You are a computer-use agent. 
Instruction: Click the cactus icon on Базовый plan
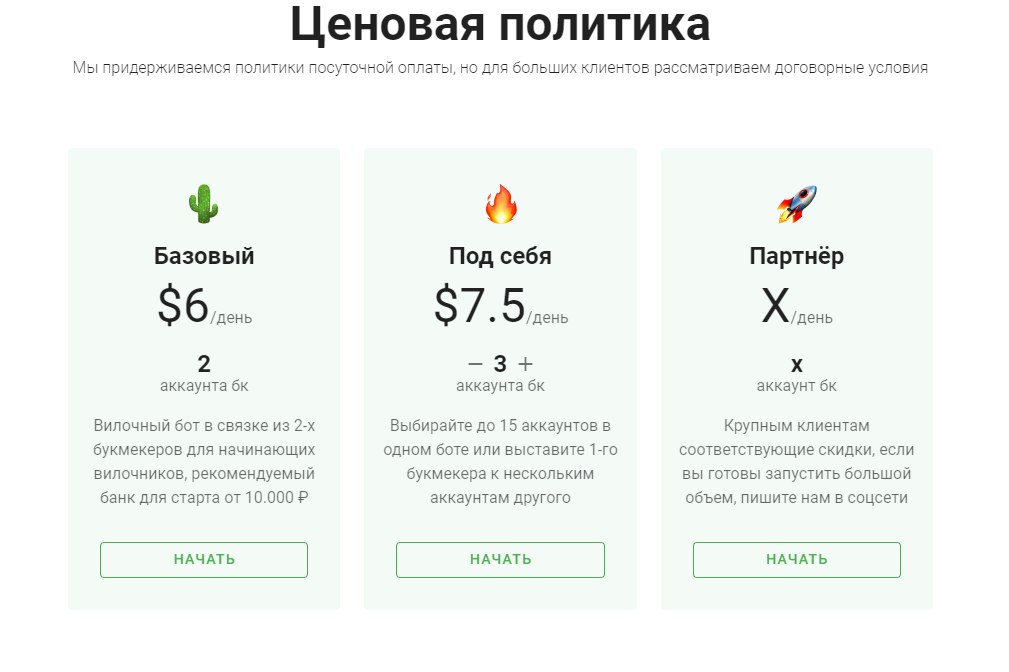[x=203, y=204]
